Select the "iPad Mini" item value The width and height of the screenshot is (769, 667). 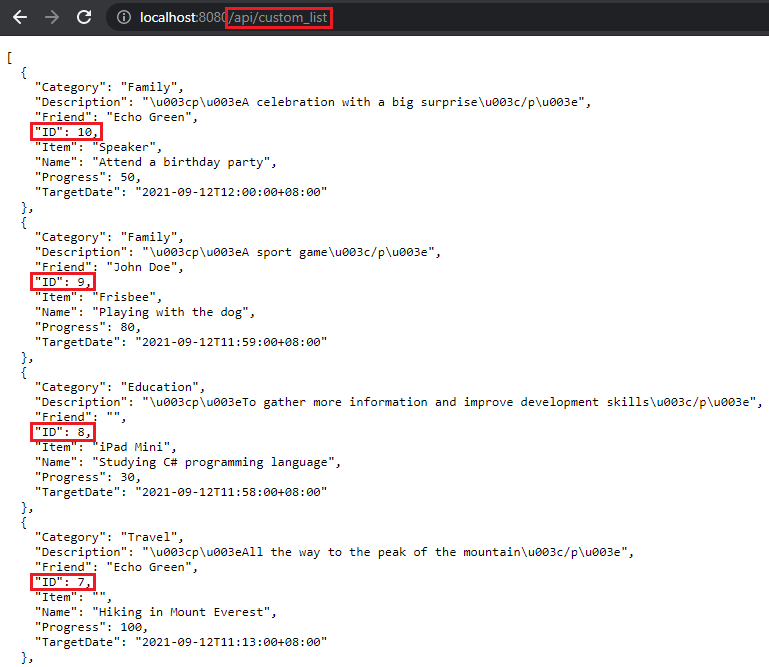134,447
